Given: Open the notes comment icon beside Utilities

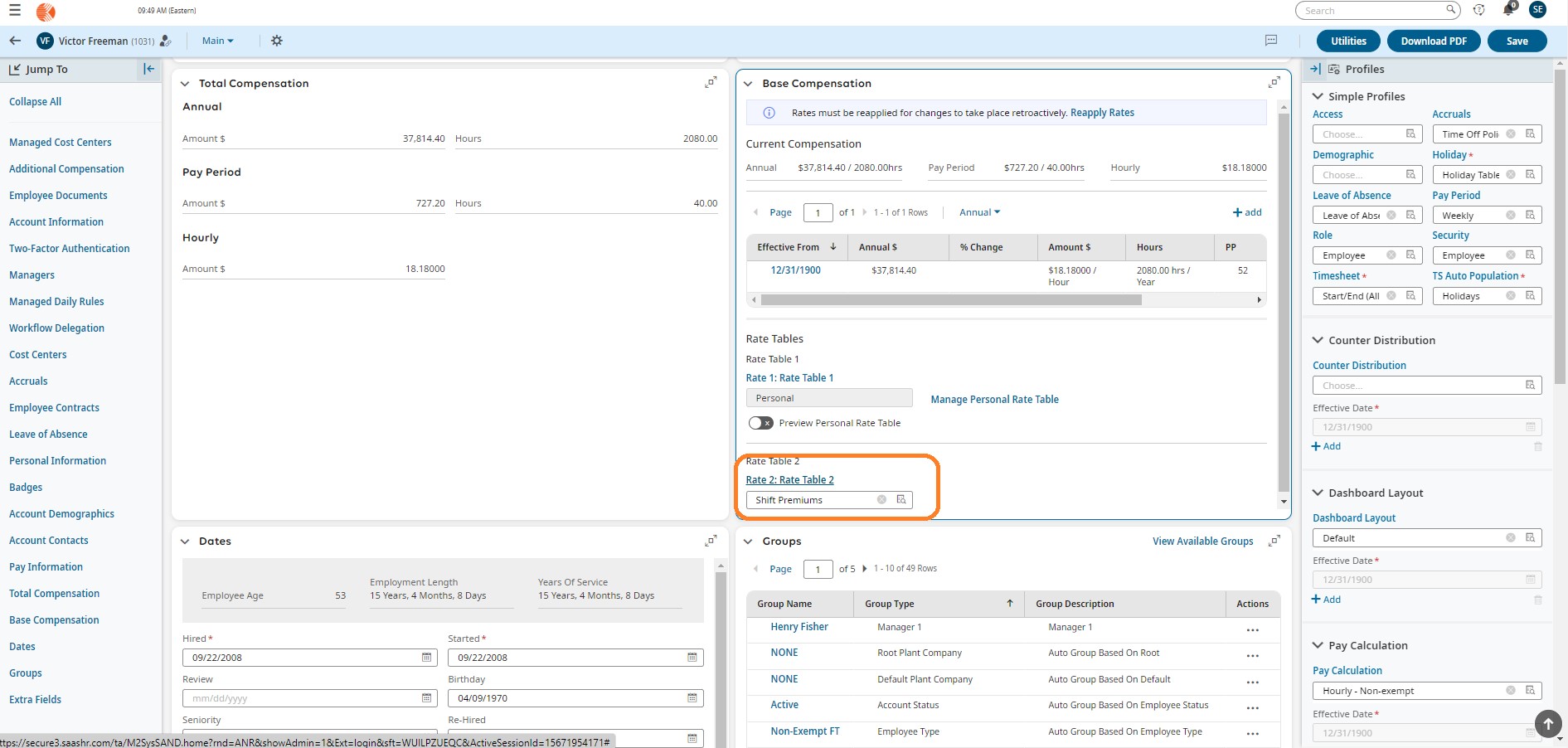Looking at the screenshot, I should [x=1270, y=41].
